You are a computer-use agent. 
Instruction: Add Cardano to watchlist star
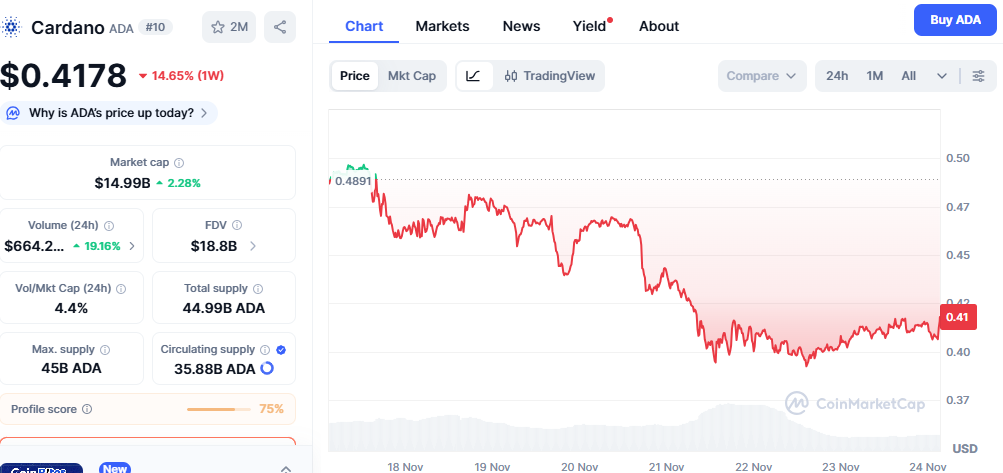point(229,27)
